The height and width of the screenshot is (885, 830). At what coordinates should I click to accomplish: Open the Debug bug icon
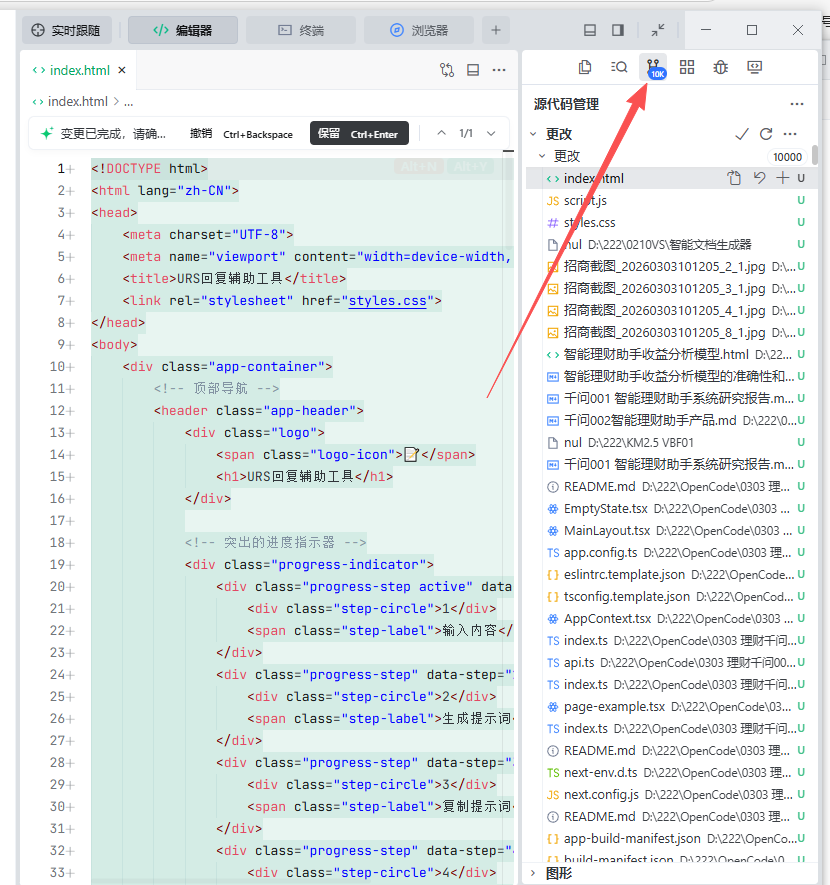tap(721, 67)
